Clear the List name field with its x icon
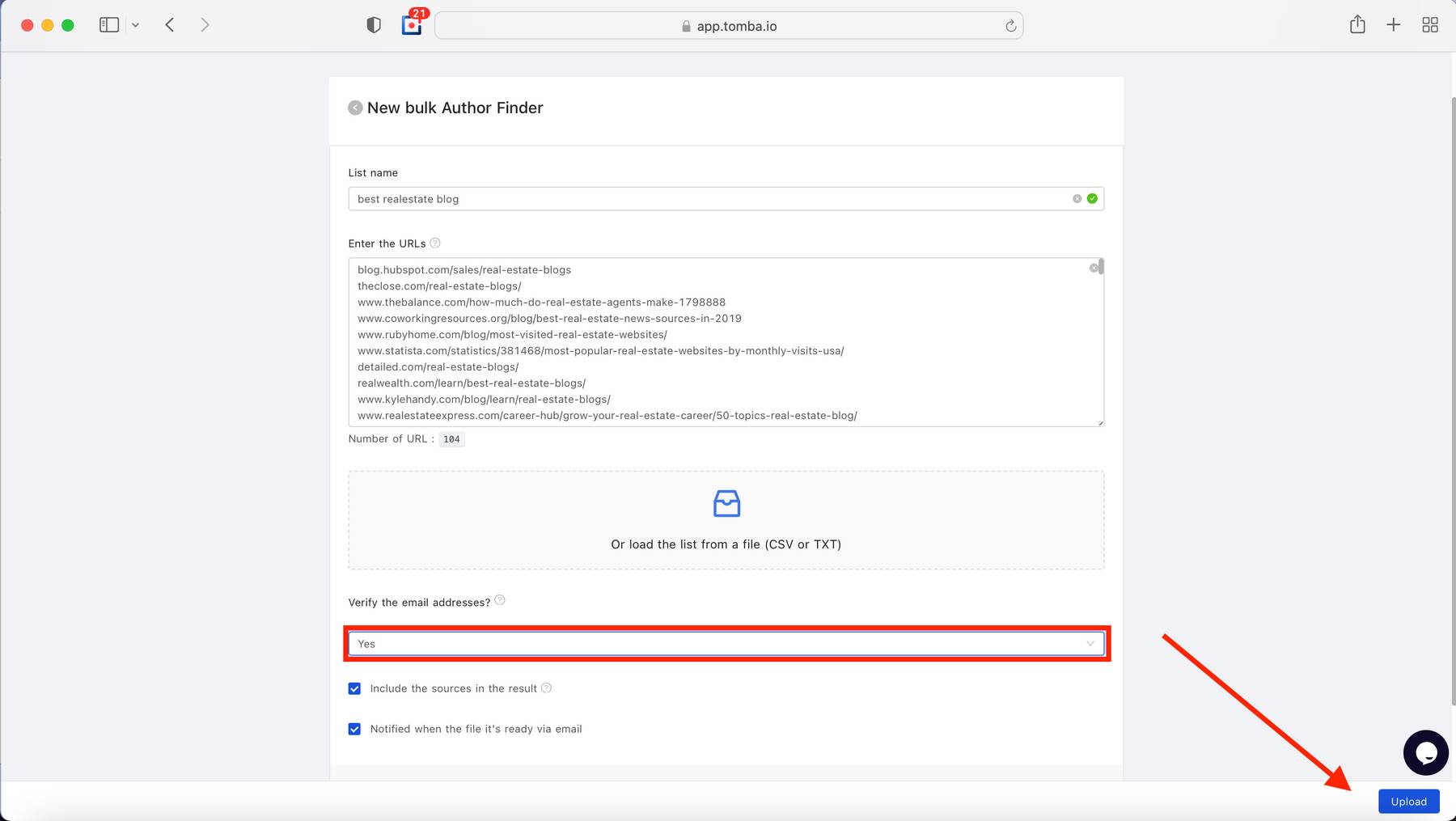 click(x=1077, y=199)
